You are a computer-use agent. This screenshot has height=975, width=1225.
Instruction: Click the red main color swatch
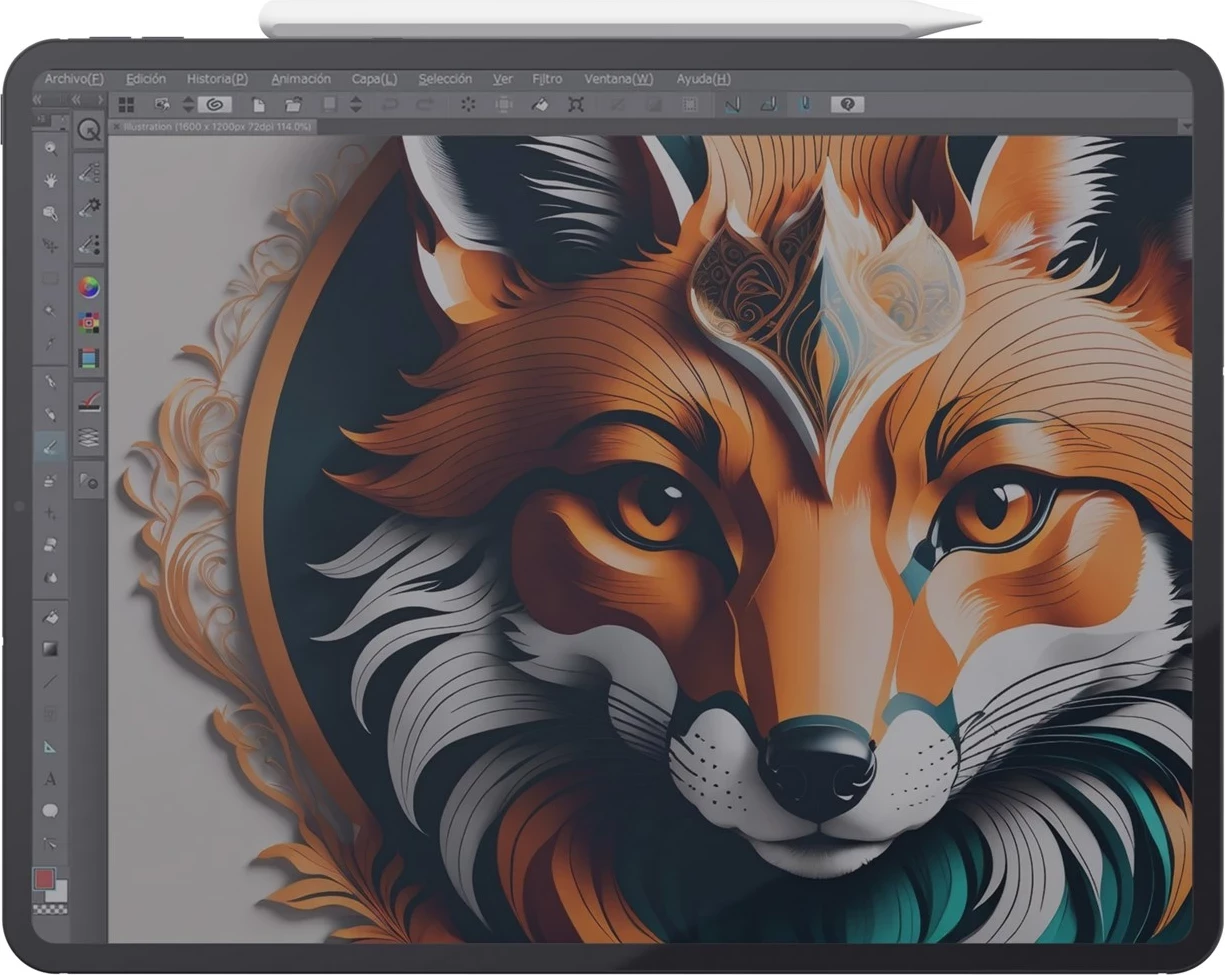tap(44, 879)
